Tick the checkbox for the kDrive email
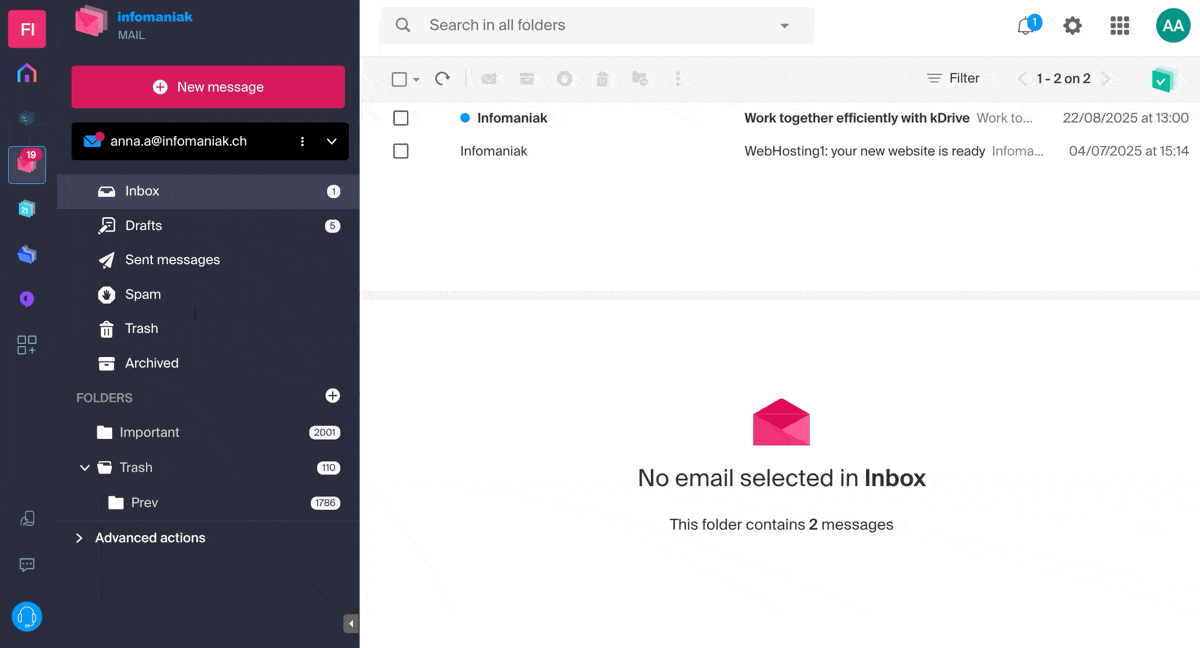 401,118
